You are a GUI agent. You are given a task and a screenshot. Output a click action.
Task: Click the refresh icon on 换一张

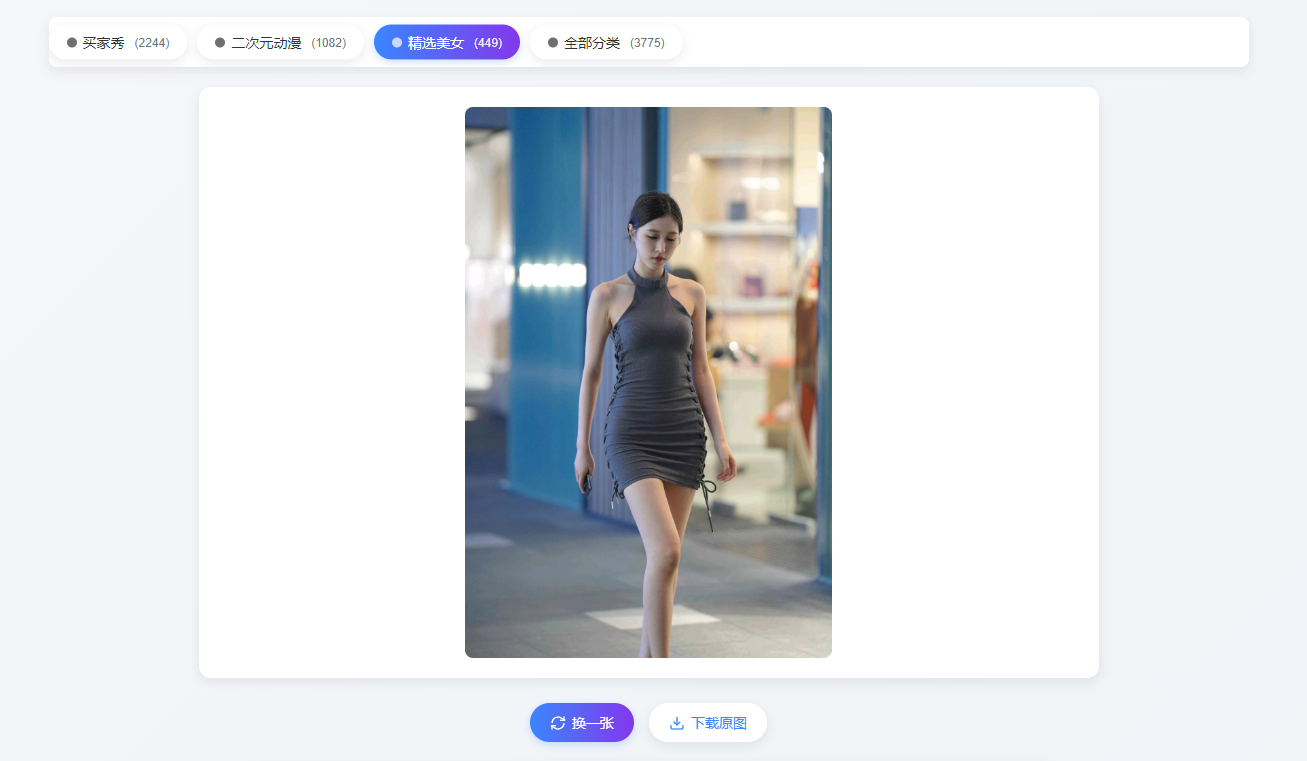(558, 723)
